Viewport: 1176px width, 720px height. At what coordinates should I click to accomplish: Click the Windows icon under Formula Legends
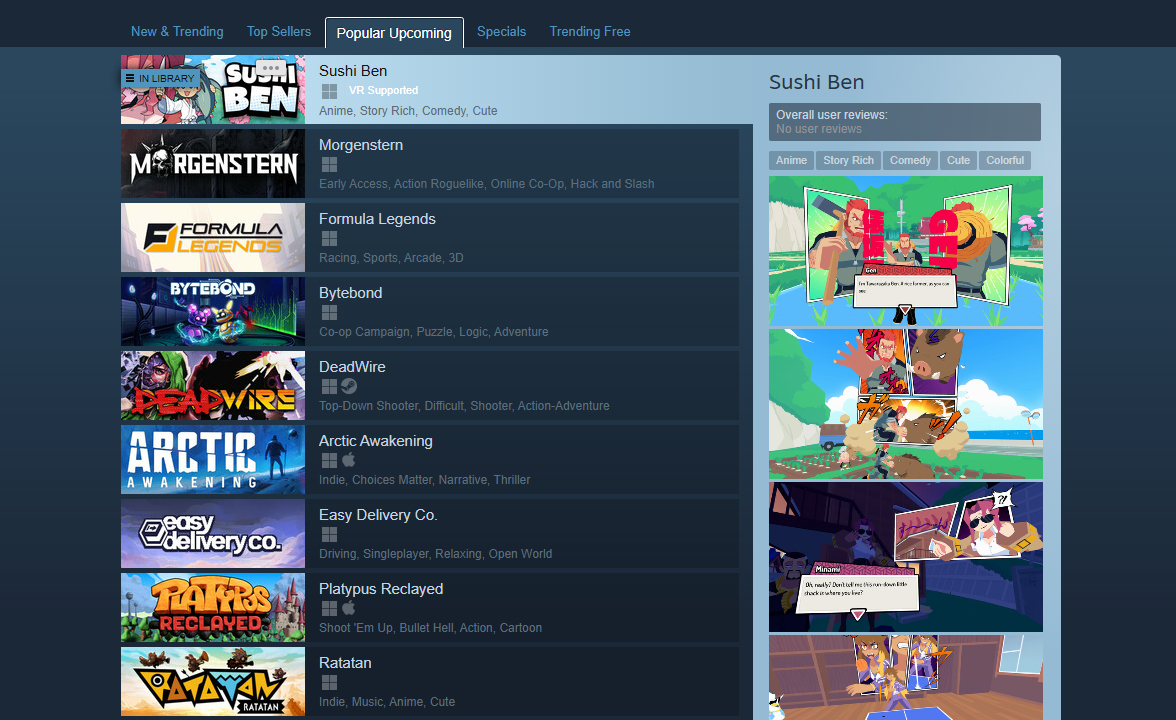[x=329, y=239]
